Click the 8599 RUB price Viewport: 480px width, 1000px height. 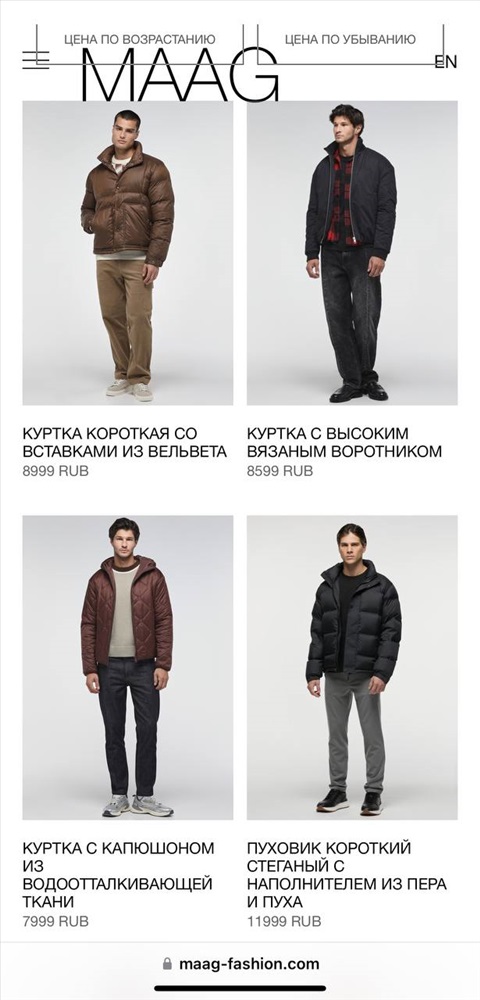click(280, 471)
